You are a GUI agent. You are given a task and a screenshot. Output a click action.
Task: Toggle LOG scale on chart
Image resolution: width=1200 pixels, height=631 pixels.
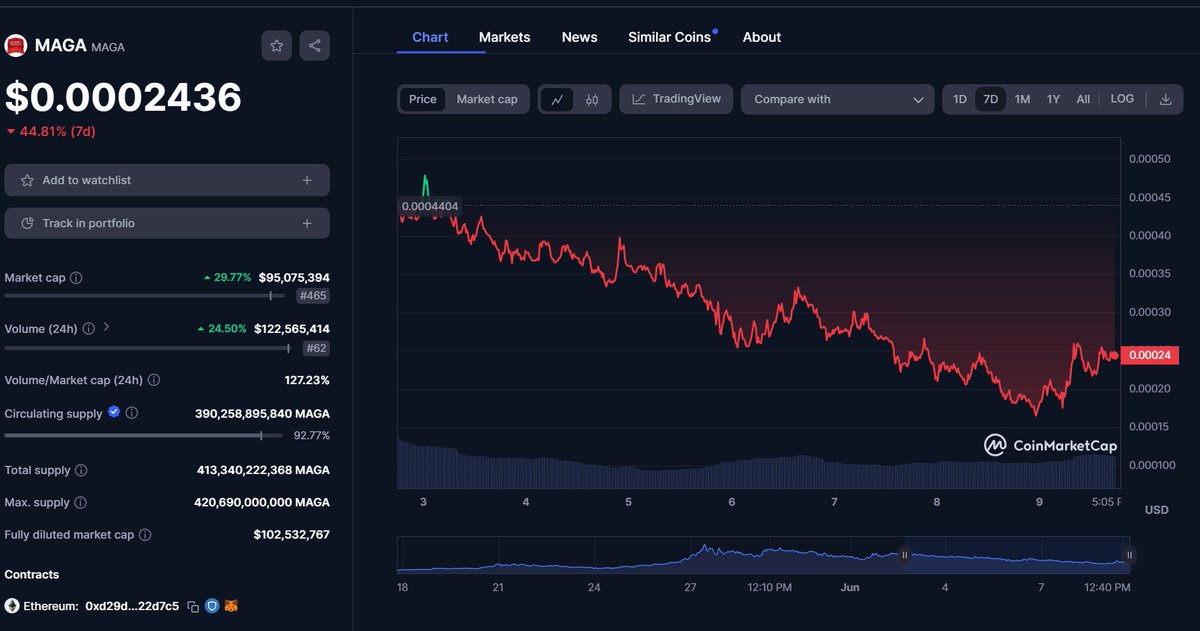pos(1122,99)
